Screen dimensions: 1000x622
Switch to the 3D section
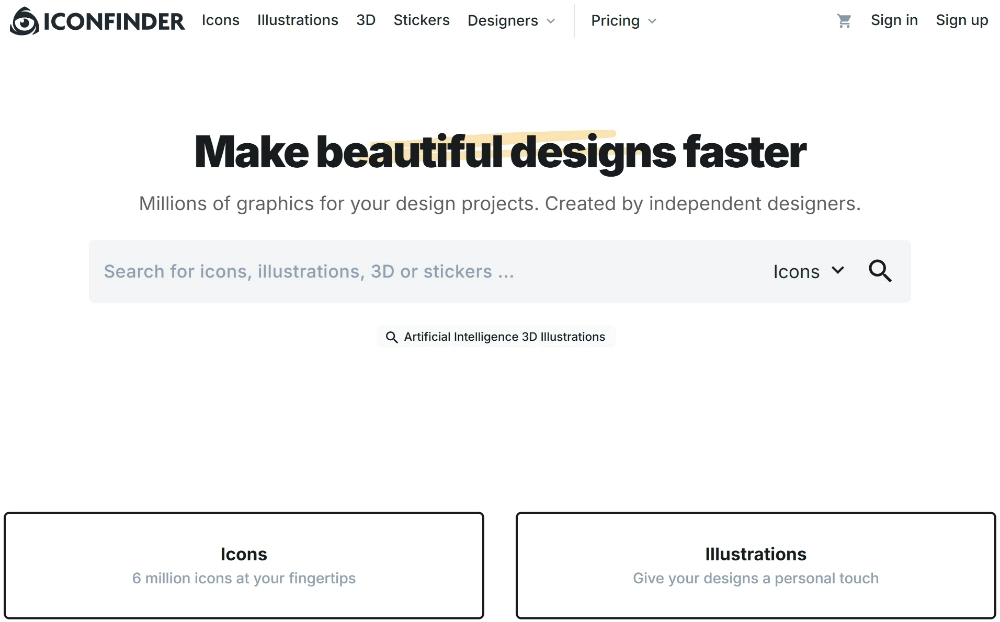(x=365, y=20)
